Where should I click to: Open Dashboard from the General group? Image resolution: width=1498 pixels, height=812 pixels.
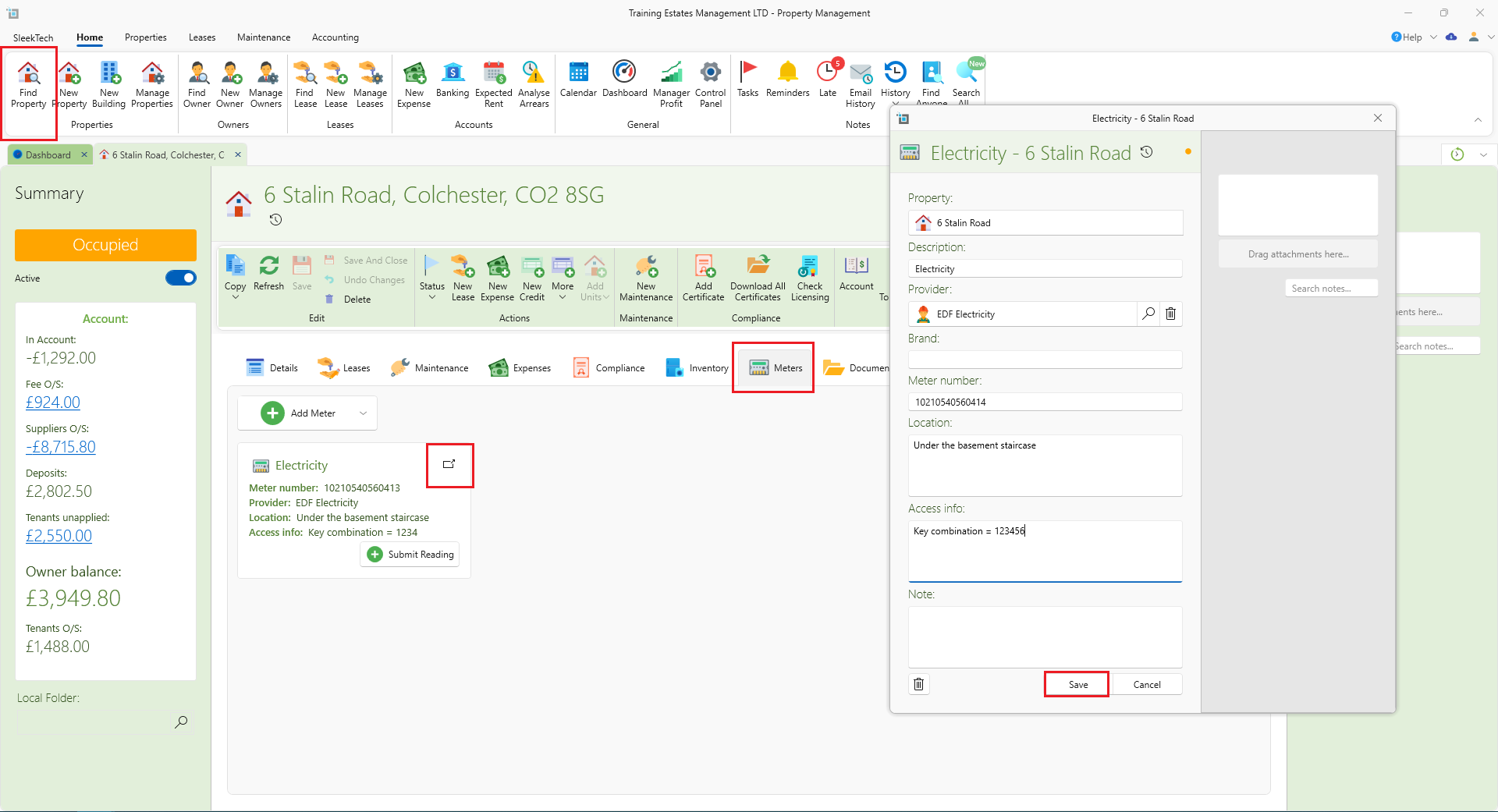point(624,80)
